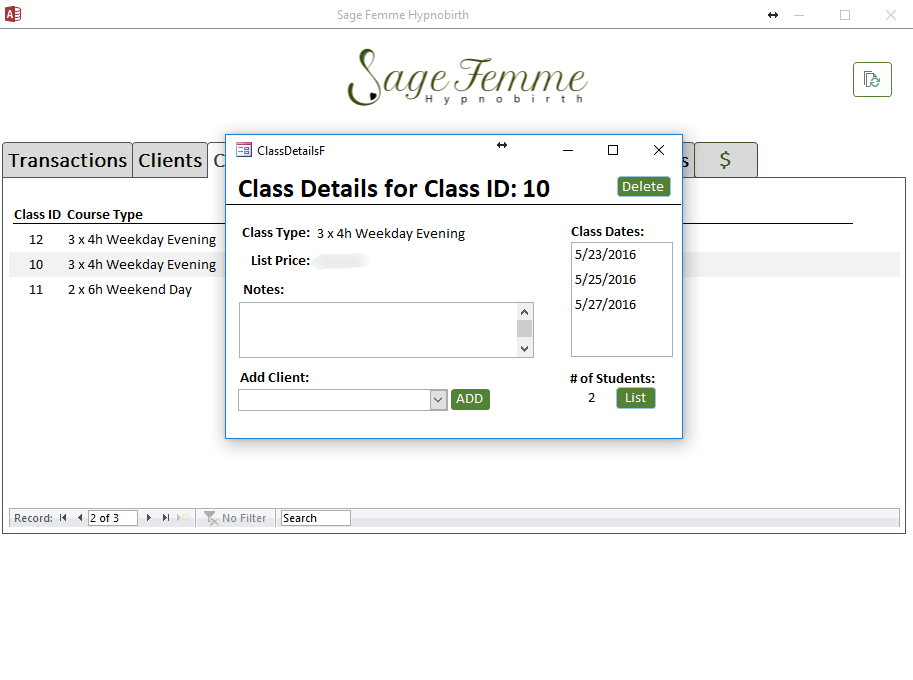Switch to the Clients tab
The width and height of the screenshot is (913, 680).
(x=170, y=160)
